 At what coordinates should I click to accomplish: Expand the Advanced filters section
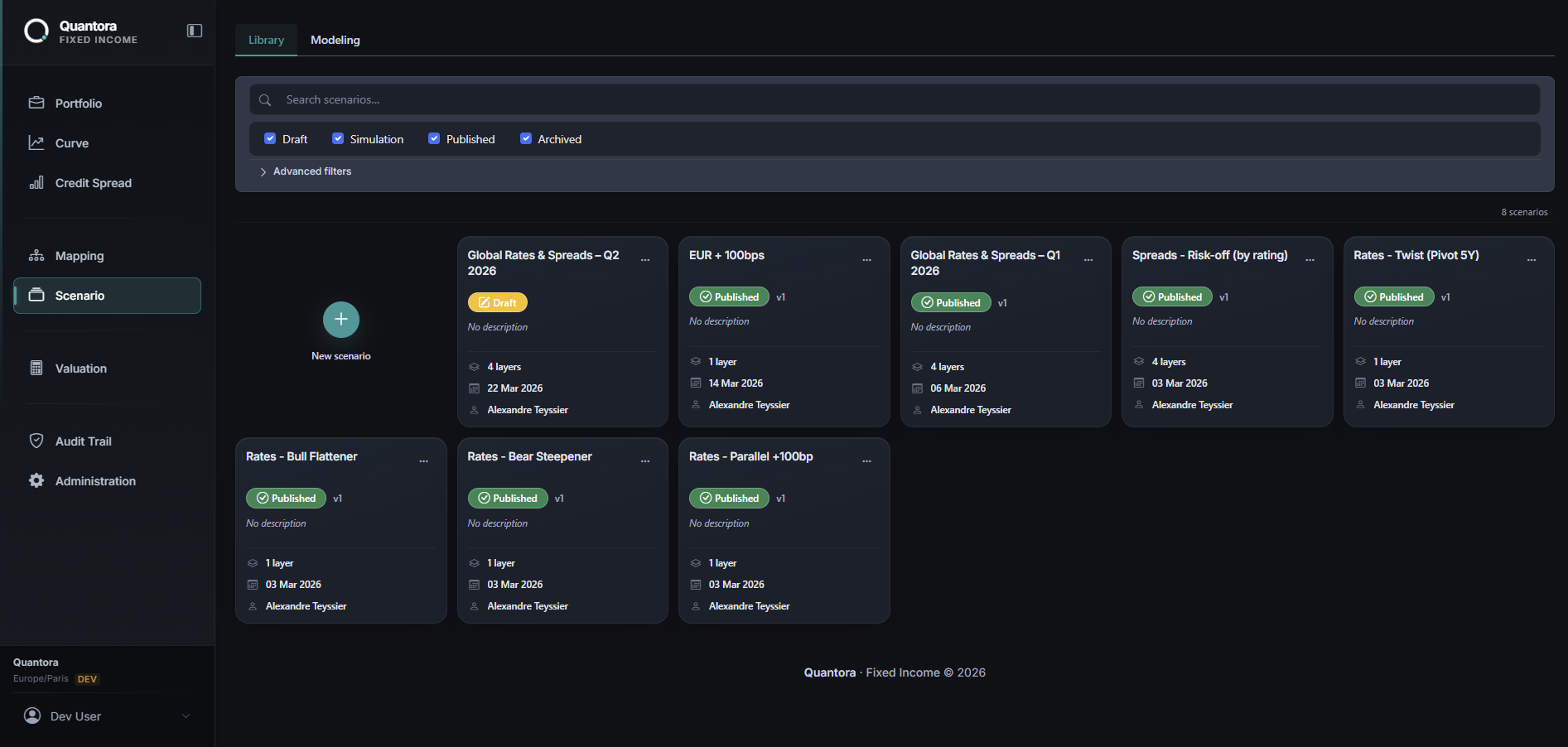tap(305, 171)
